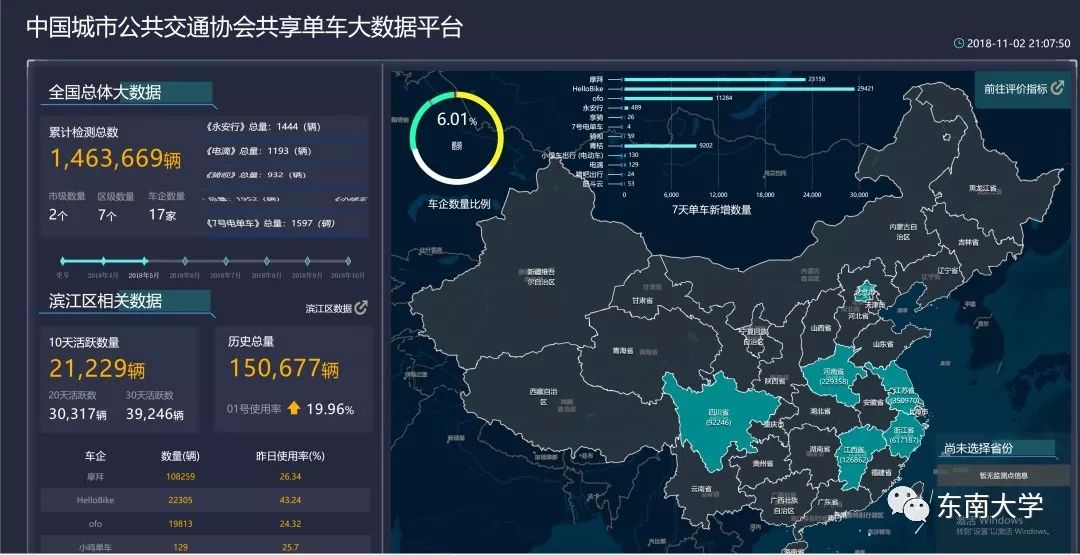Open the external-link icon beside 前往评价指标
The image size is (1080, 555).
coord(1057,88)
